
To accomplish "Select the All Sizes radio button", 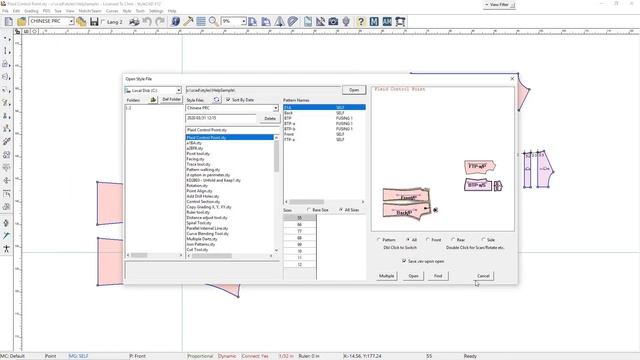I will click(x=341, y=210).
